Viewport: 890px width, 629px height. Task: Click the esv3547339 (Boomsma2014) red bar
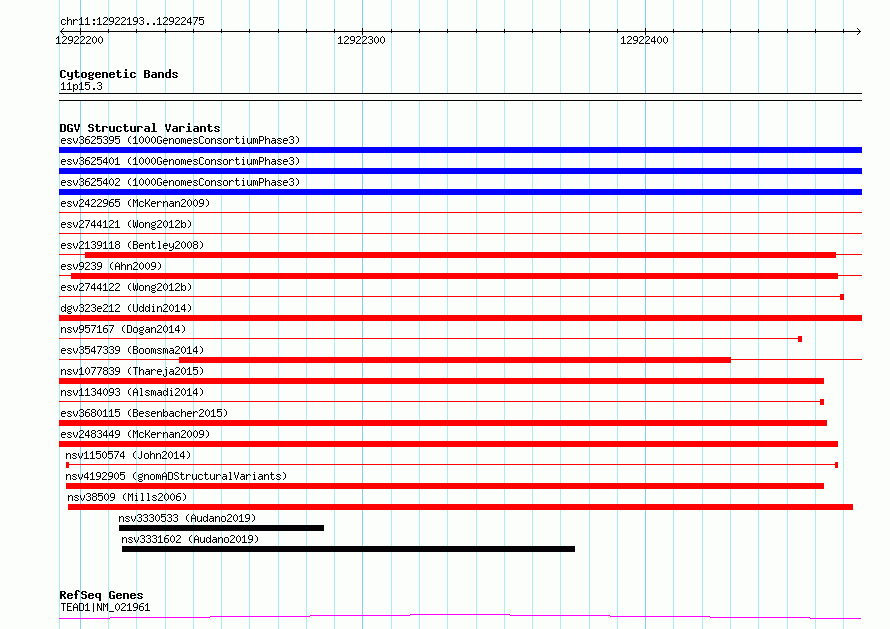(x=455, y=360)
